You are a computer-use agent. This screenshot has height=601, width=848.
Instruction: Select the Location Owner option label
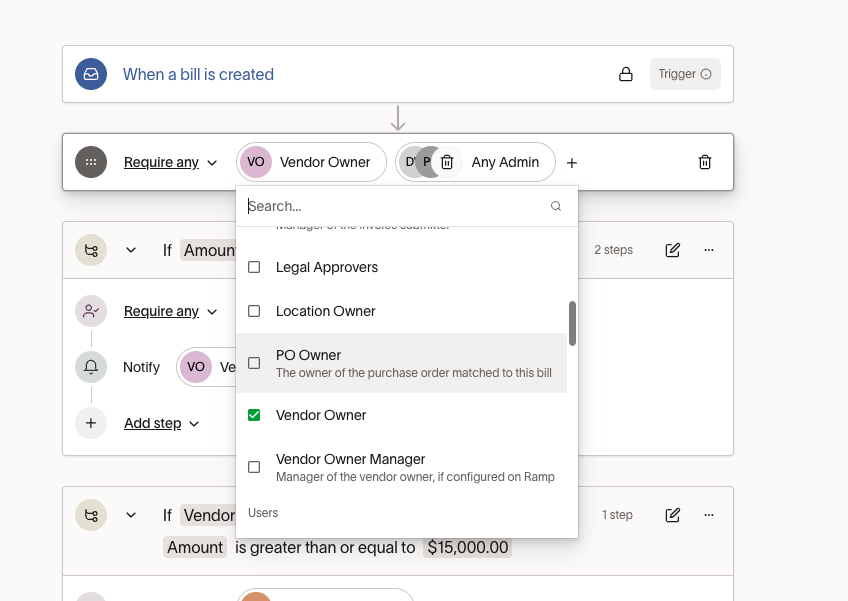[x=326, y=311]
